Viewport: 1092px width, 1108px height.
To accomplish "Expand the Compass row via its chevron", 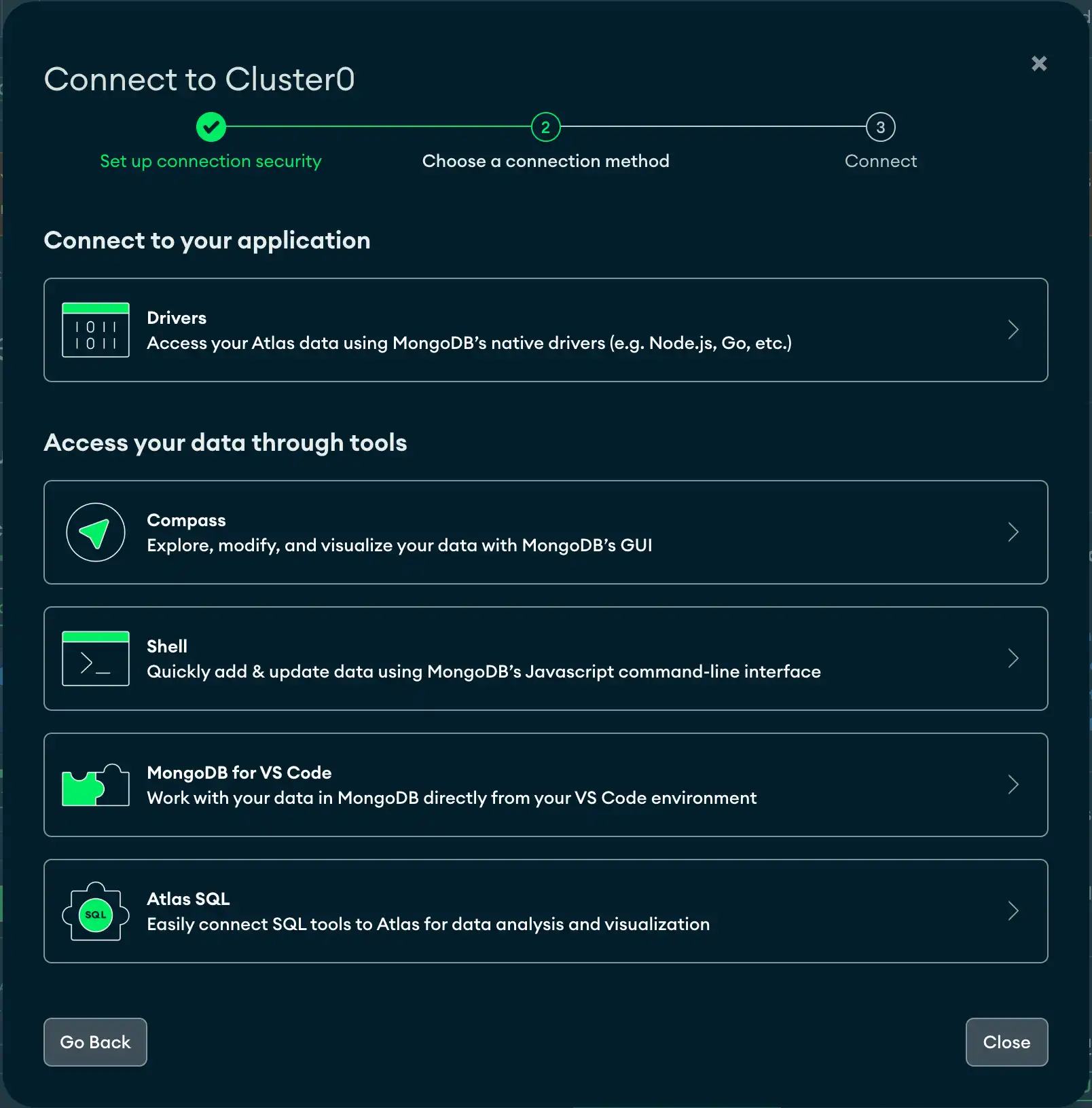I will coord(1014,532).
